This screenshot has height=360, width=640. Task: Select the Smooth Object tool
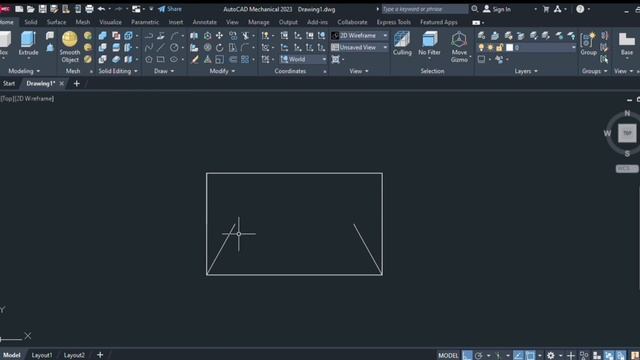(x=70, y=47)
